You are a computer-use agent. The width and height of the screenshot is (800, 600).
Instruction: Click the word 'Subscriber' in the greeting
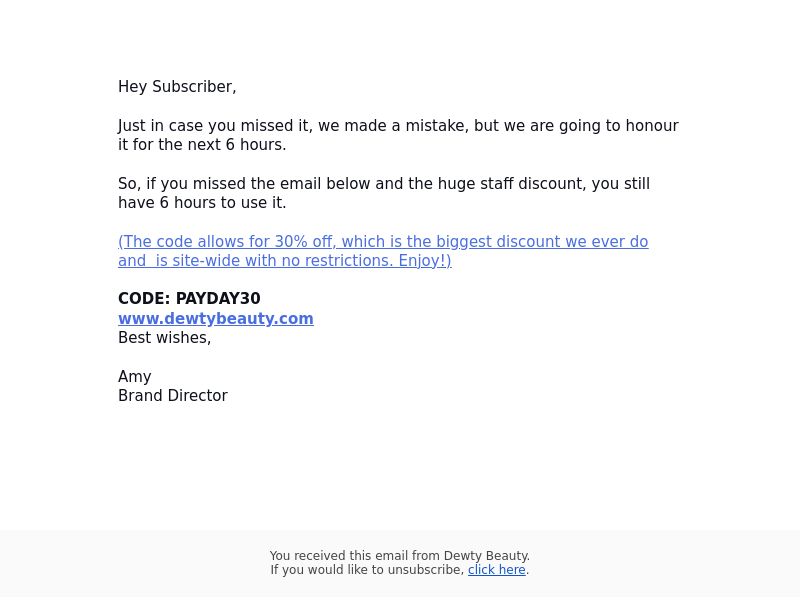coord(194,87)
